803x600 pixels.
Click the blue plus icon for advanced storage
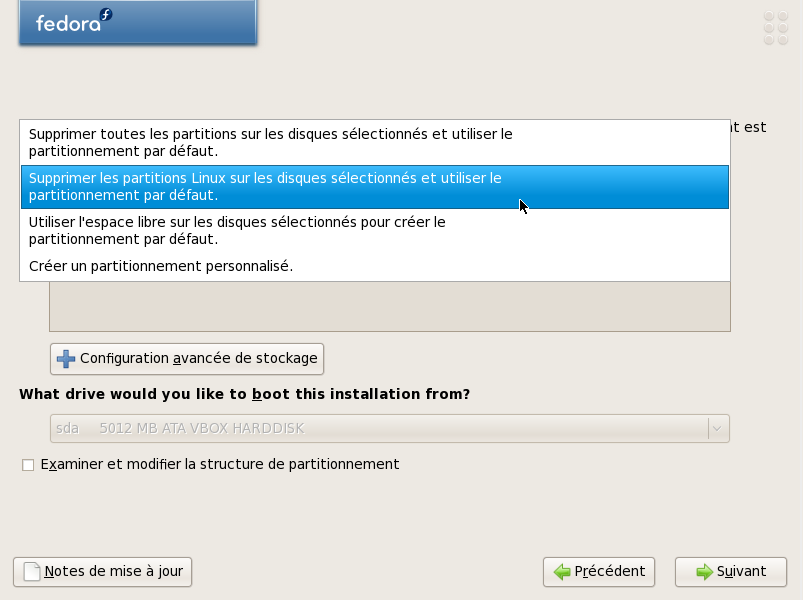coord(66,359)
